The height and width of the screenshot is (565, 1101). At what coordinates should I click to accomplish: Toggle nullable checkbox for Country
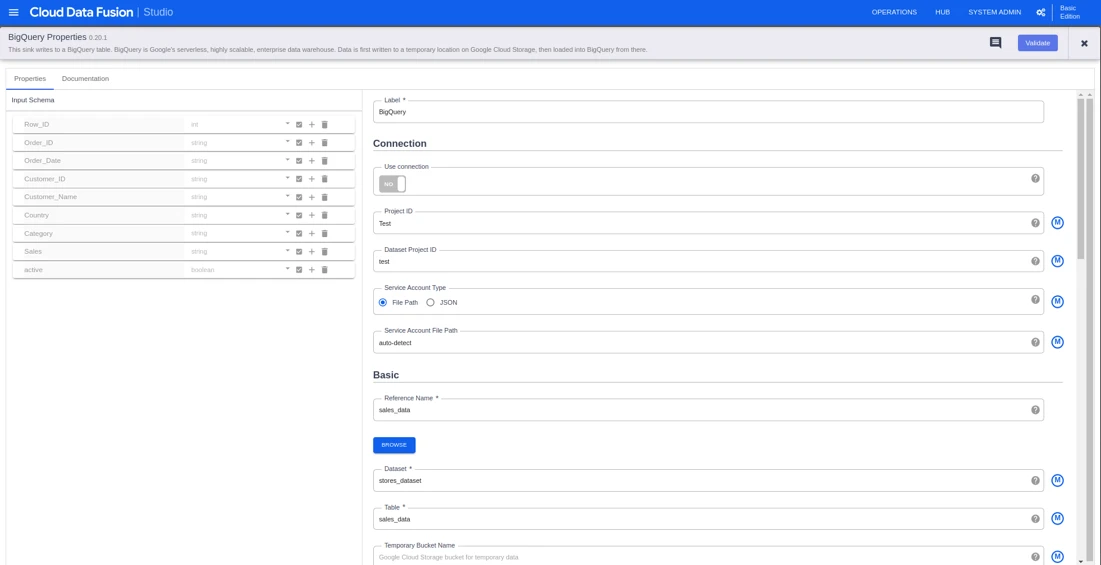[299, 215]
